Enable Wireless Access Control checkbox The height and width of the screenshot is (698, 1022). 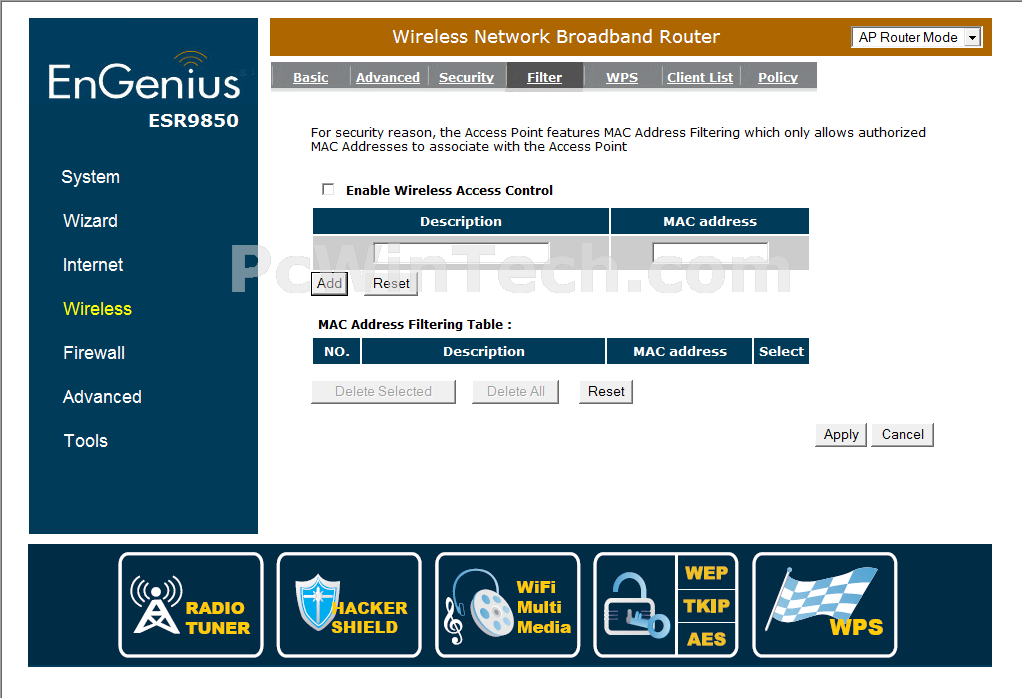328,189
